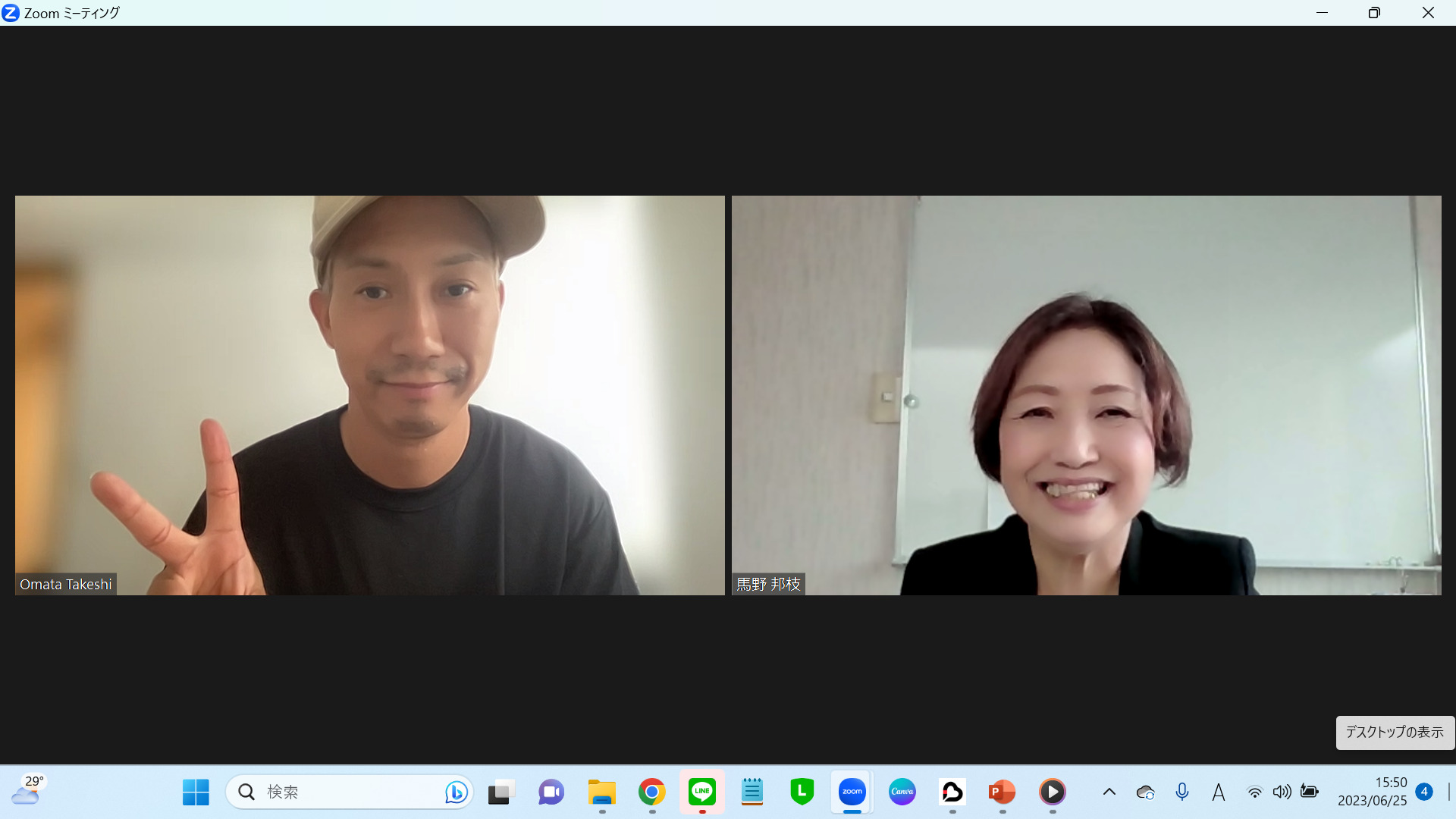Toggle the IME input mode indicator A
The image size is (1456, 819).
point(1218,792)
